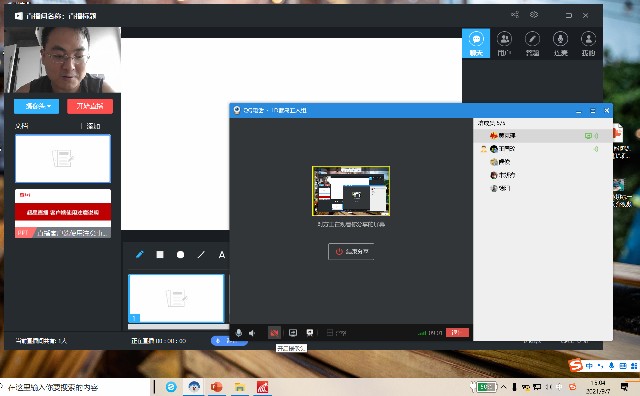The width and height of the screenshot is (640, 396).
Task: Open settings gear in live window title bar
Action: [534, 15]
